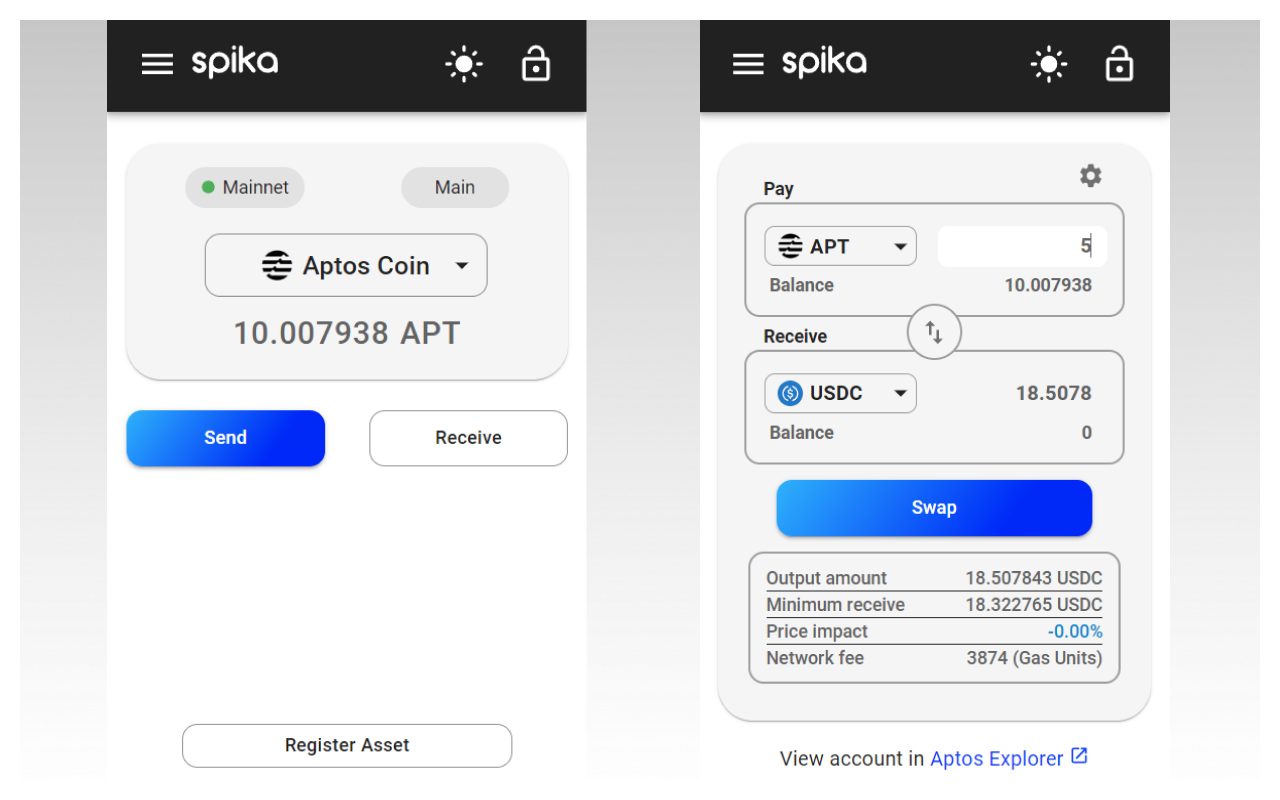Select the Mainnet network chip
The width and height of the screenshot is (1280, 800).
pos(245,187)
